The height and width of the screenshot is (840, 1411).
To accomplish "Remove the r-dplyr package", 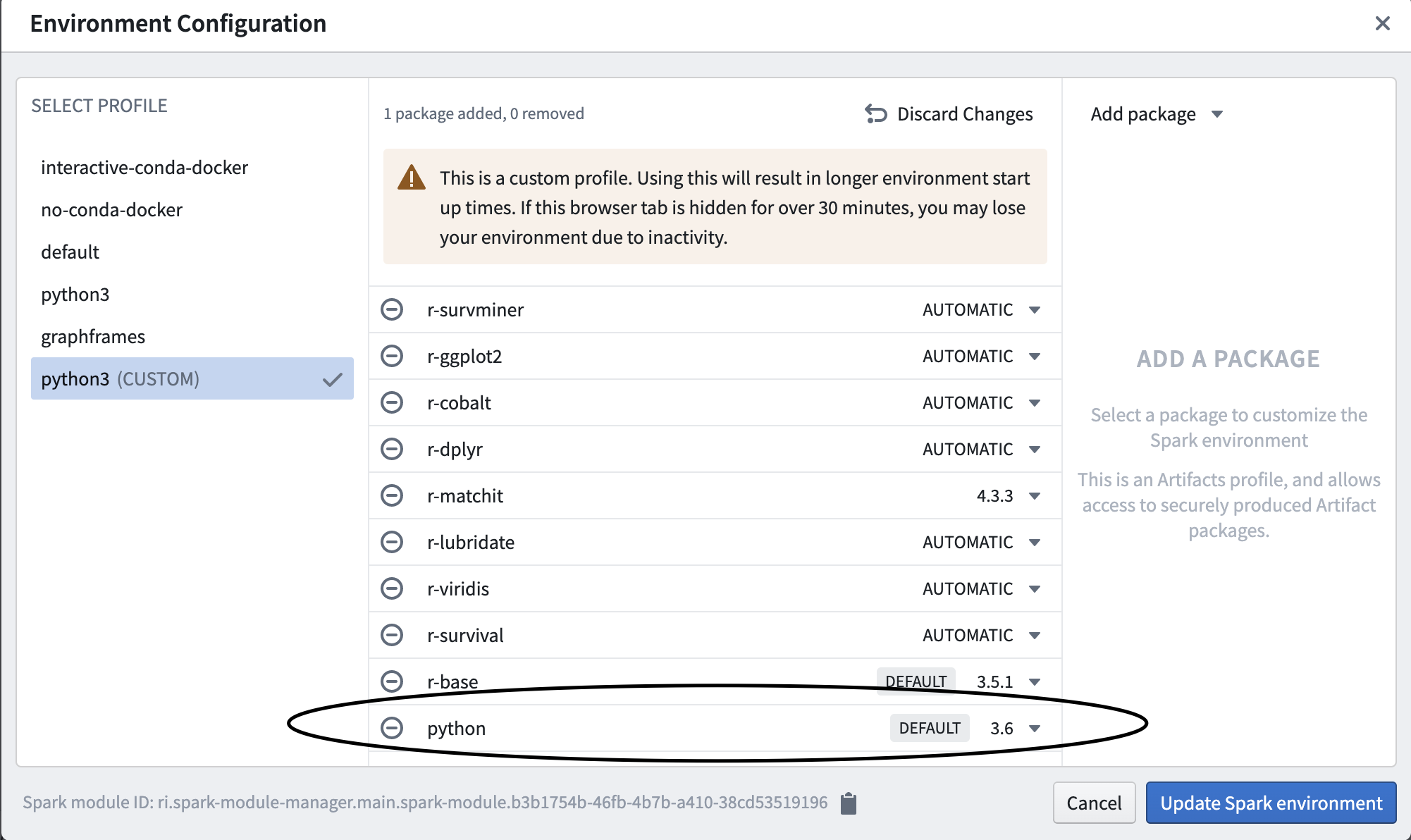I will pos(392,449).
